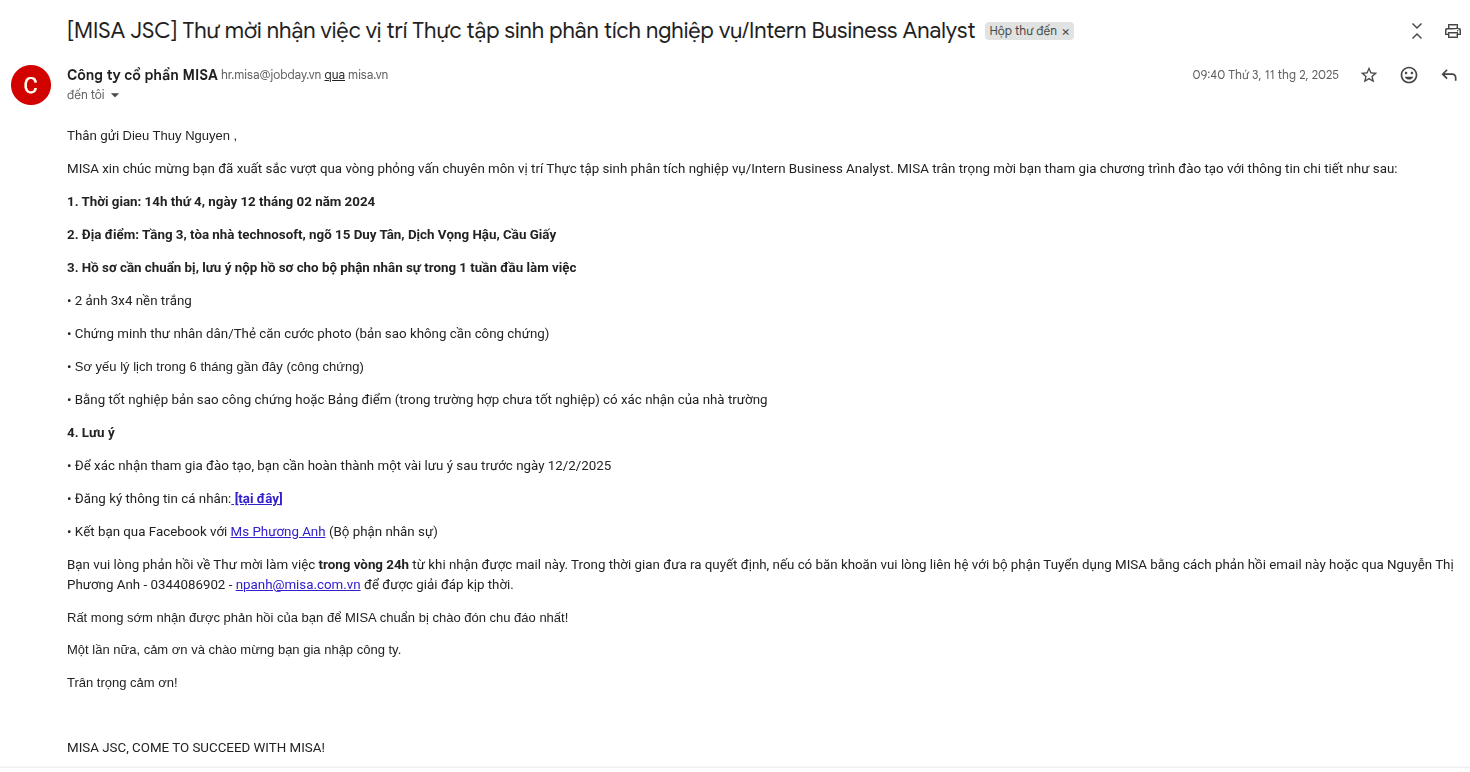1470x772 pixels.
Task: Click the reply arrow icon
Action: [x=1449, y=75]
